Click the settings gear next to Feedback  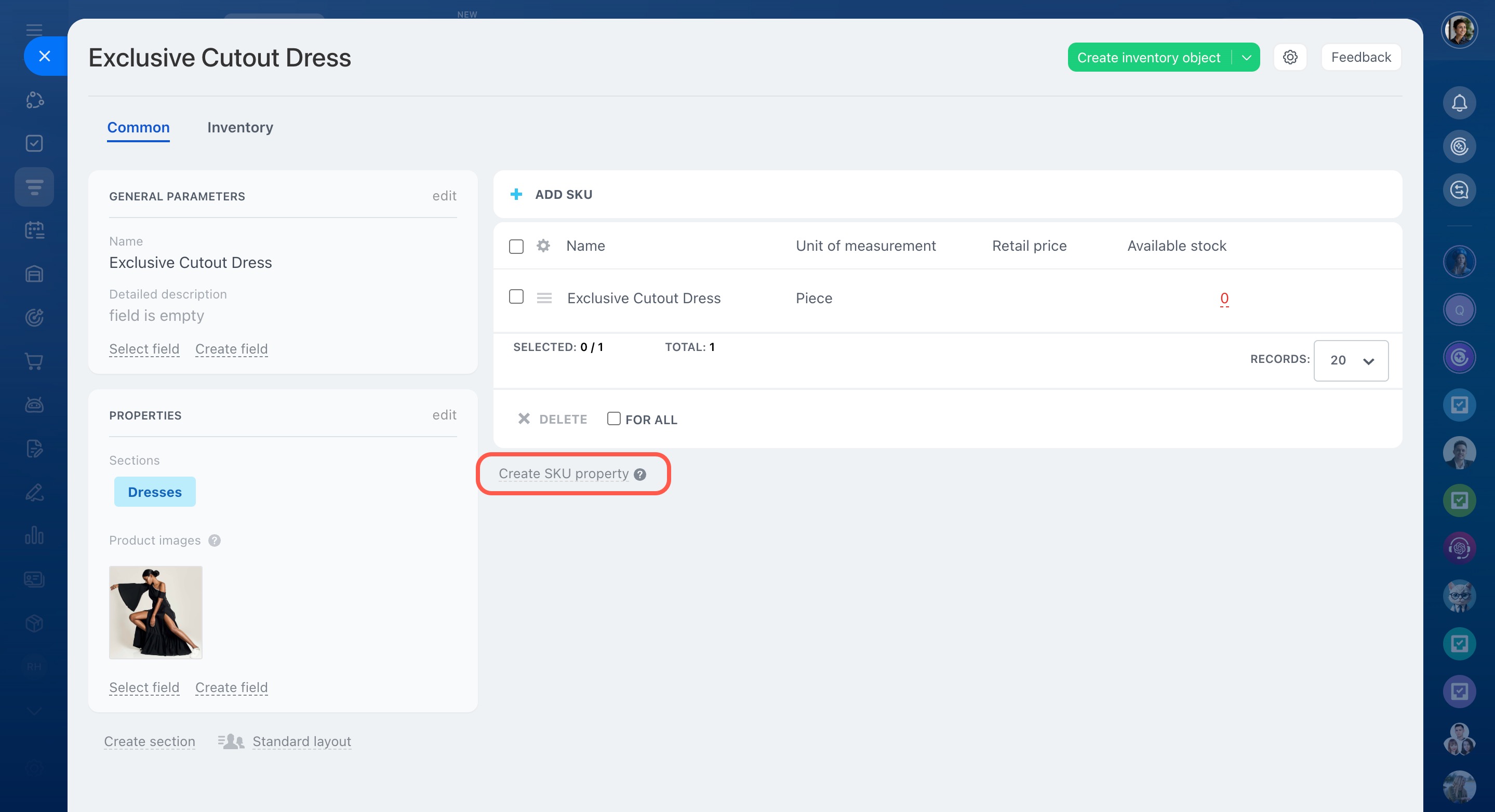(1289, 58)
